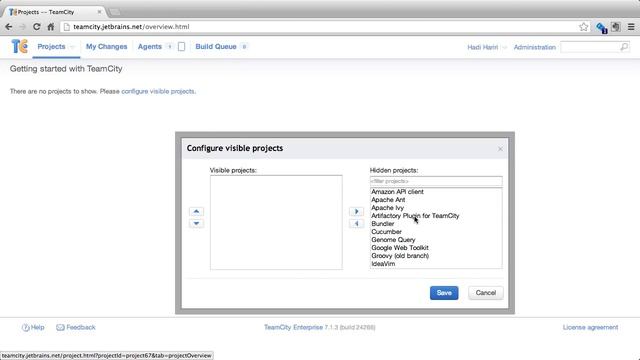Click the filter projects input field

pyautogui.click(x=436, y=181)
